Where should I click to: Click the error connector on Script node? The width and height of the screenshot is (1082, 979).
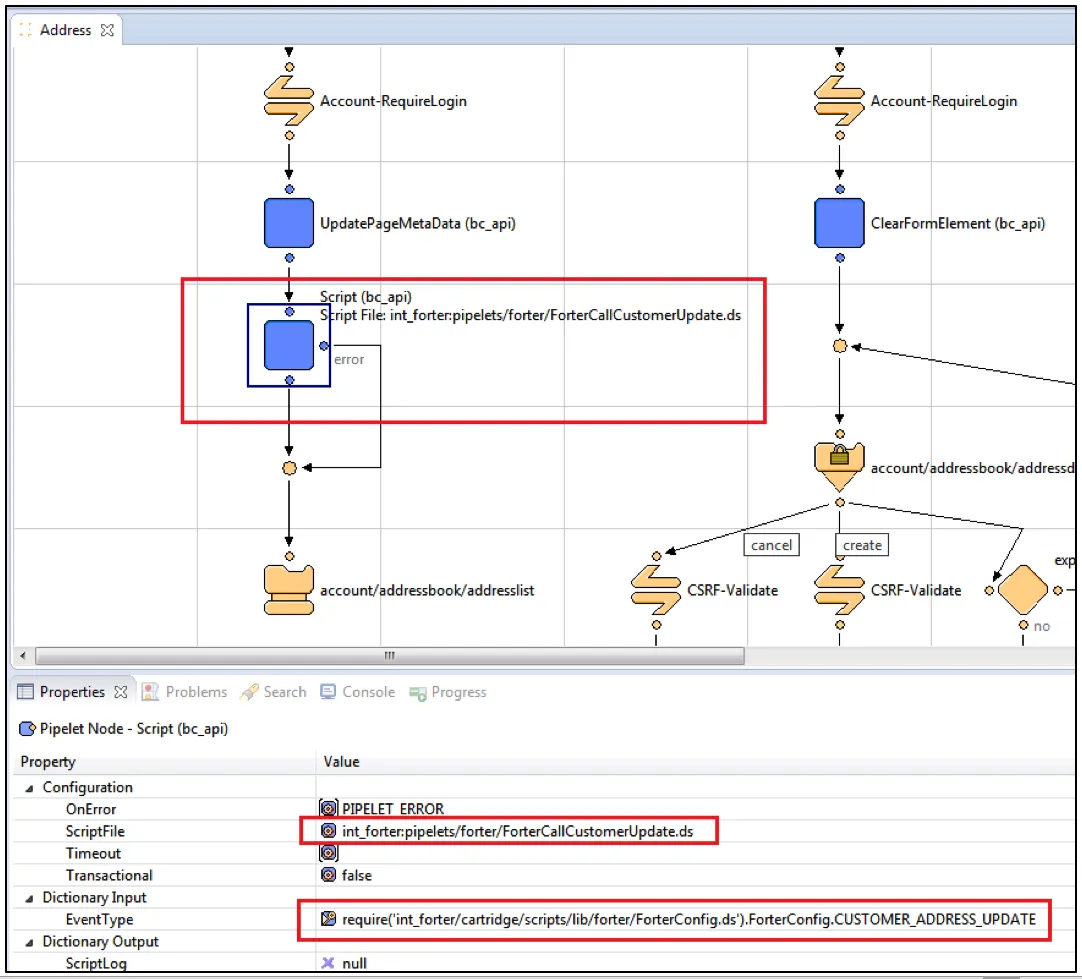[x=324, y=346]
